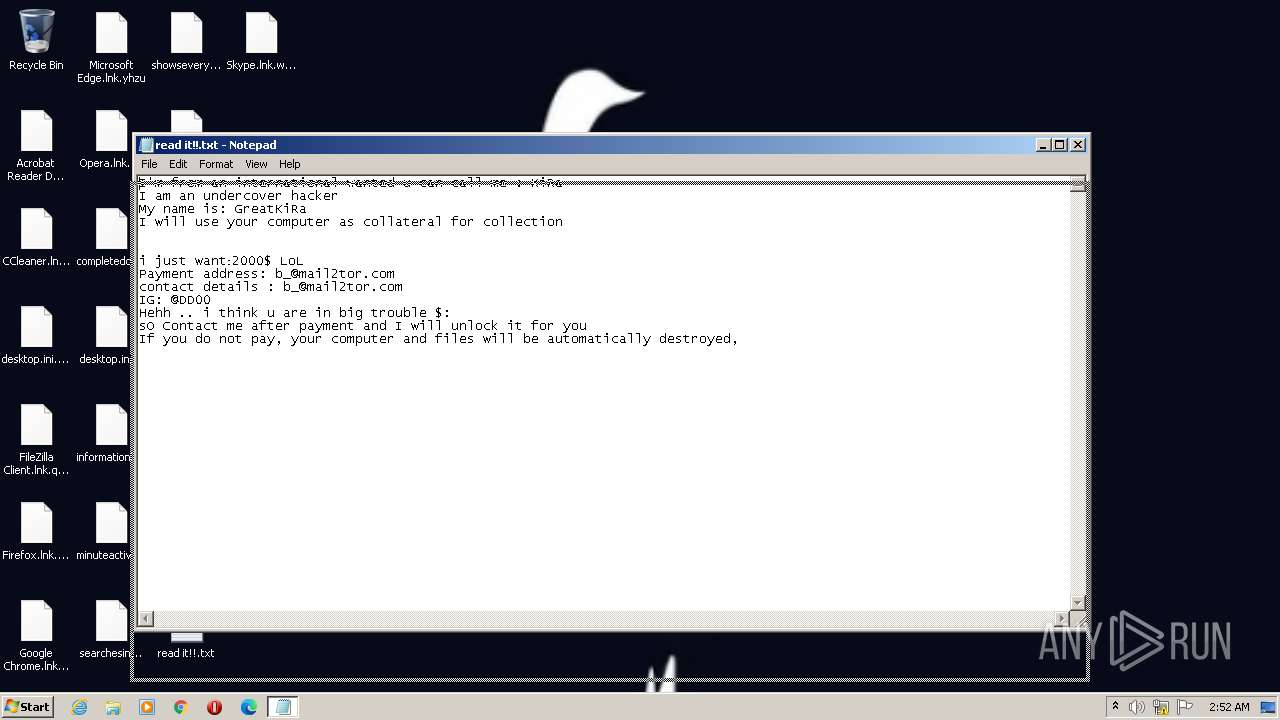Image resolution: width=1280 pixels, height=720 pixels.
Task: Maximize the Notepad window
Action: point(1060,145)
